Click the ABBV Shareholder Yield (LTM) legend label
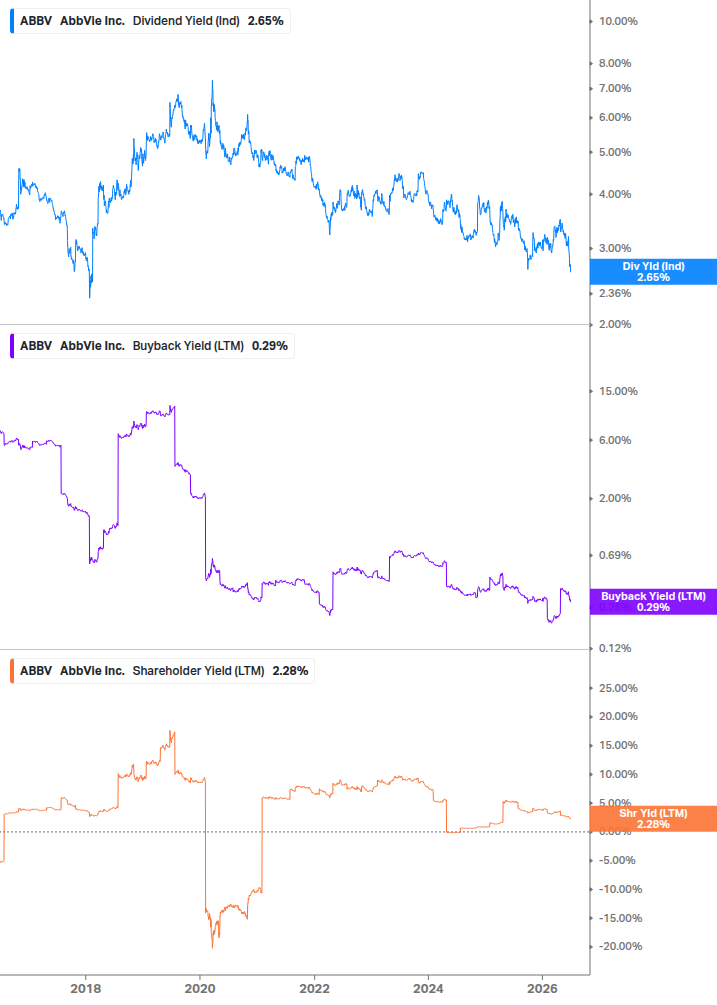The image size is (717, 1005). pyautogui.click(x=163, y=671)
